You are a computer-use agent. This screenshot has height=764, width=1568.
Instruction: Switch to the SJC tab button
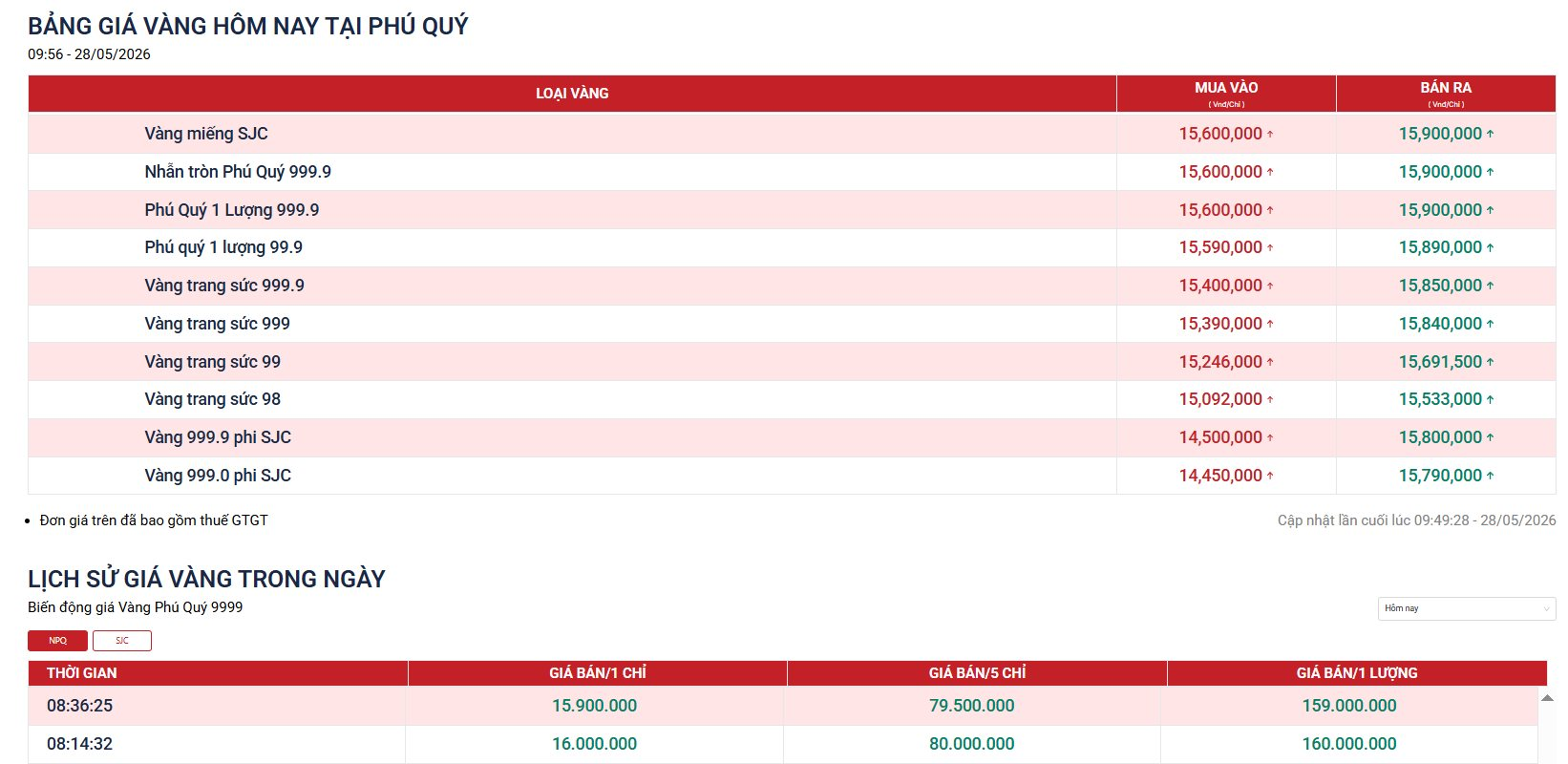122,641
